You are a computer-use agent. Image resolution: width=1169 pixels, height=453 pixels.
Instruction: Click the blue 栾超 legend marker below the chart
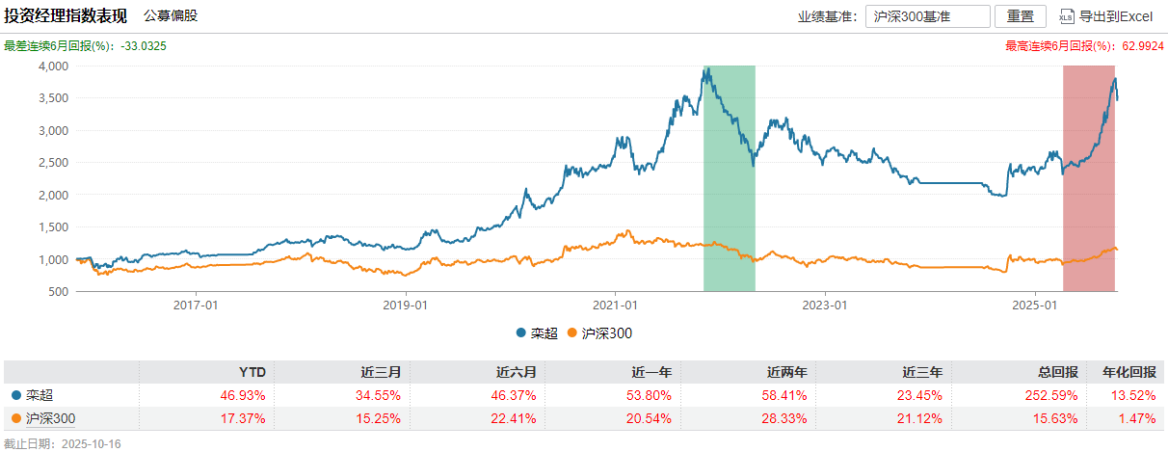coord(522,333)
